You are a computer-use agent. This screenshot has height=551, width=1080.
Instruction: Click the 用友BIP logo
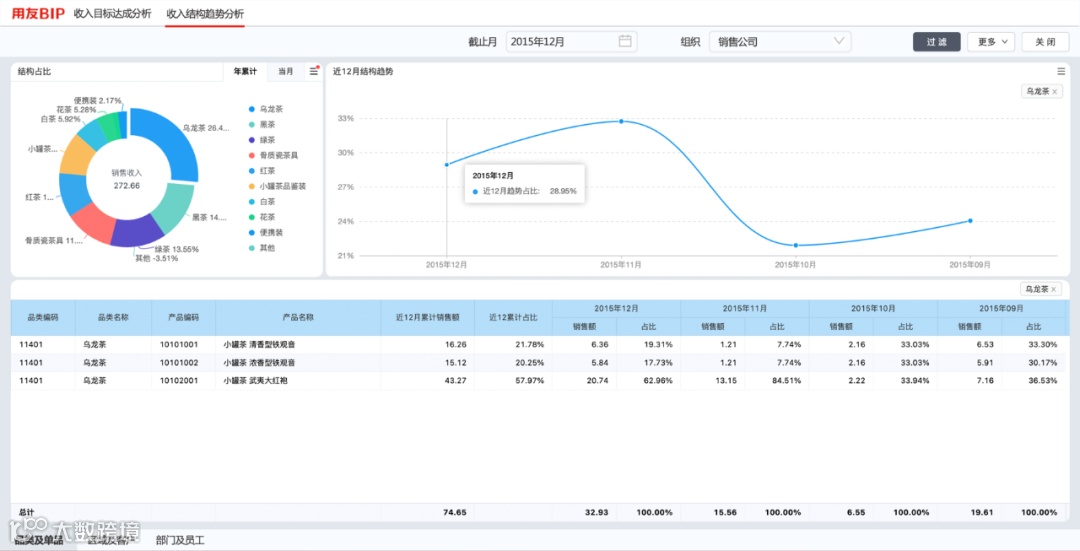pyautogui.click(x=38, y=14)
